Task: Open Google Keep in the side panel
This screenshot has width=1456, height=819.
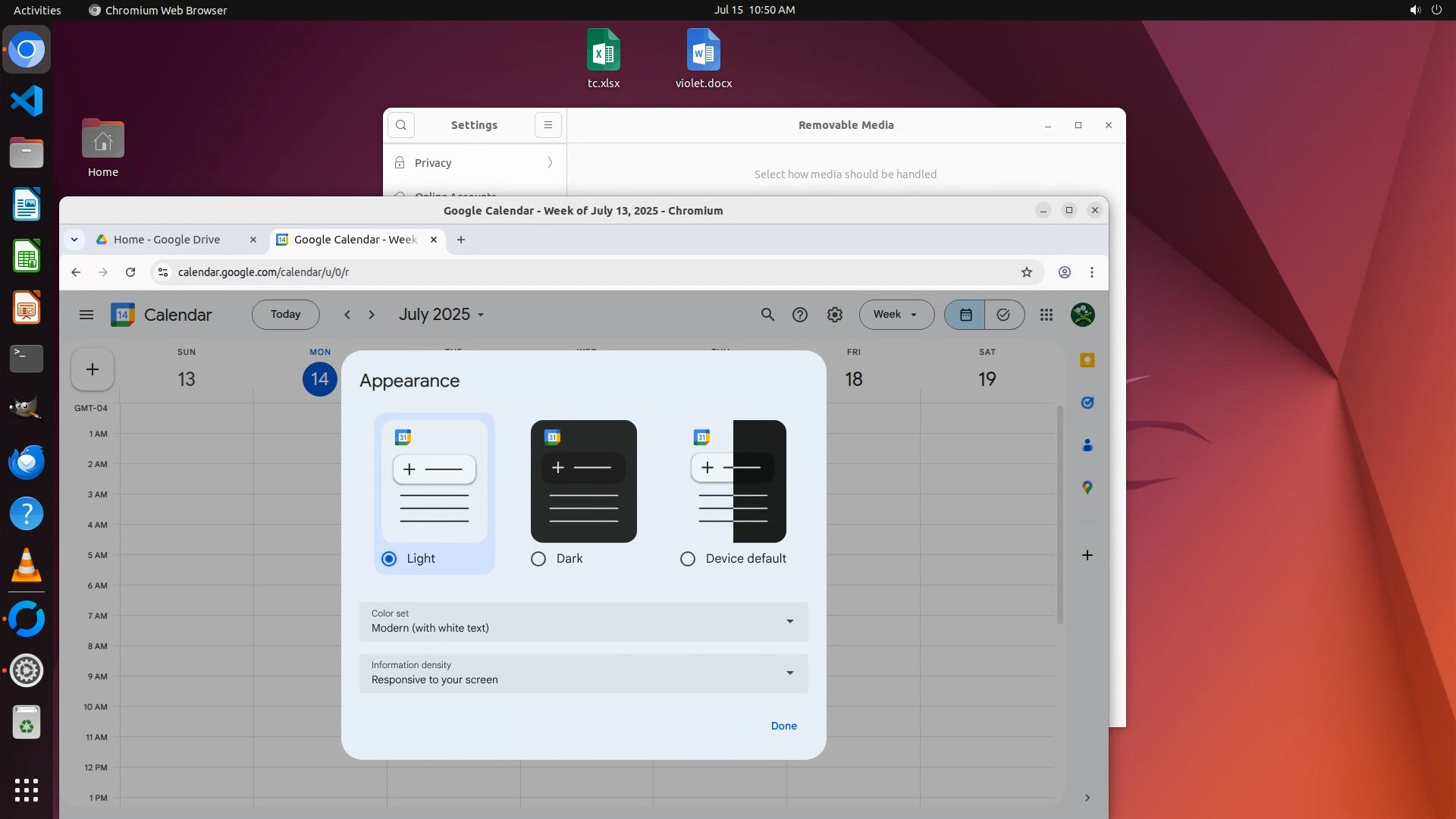Action: tap(1087, 361)
